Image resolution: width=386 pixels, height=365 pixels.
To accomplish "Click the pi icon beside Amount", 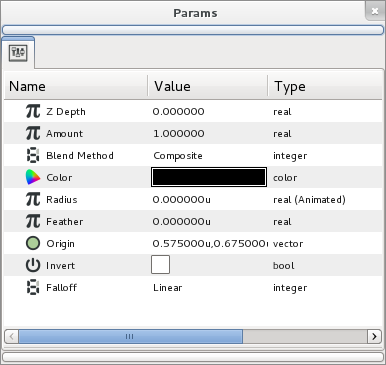I will pos(33,133).
